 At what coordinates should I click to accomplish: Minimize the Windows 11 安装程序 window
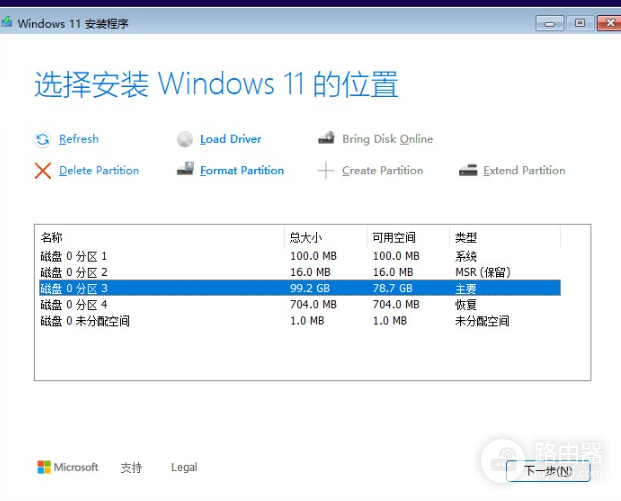(549, 23)
